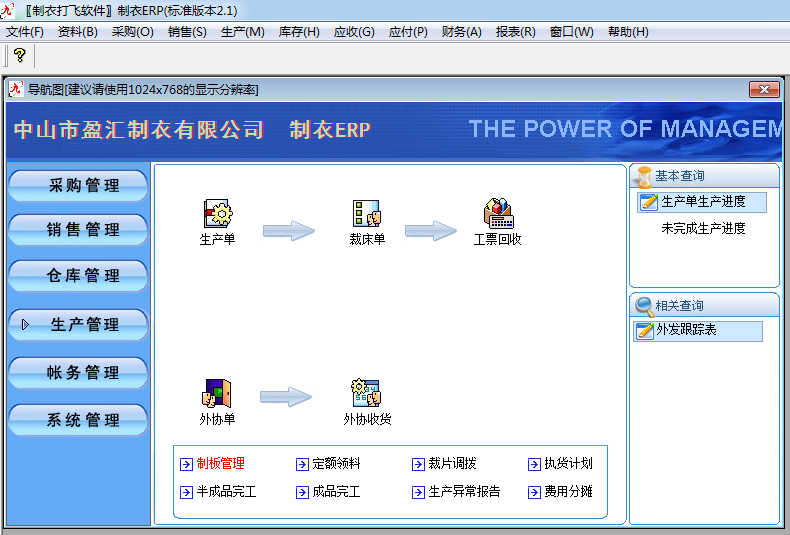Click the hourglass icon of 基本查询
The width and height of the screenshot is (790, 535).
pyautogui.click(x=643, y=177)
